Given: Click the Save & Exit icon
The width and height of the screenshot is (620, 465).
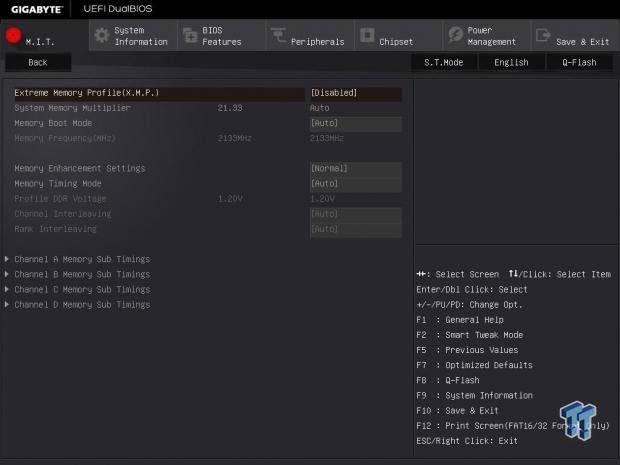Looking at the screenshot, I should [542, 36].
